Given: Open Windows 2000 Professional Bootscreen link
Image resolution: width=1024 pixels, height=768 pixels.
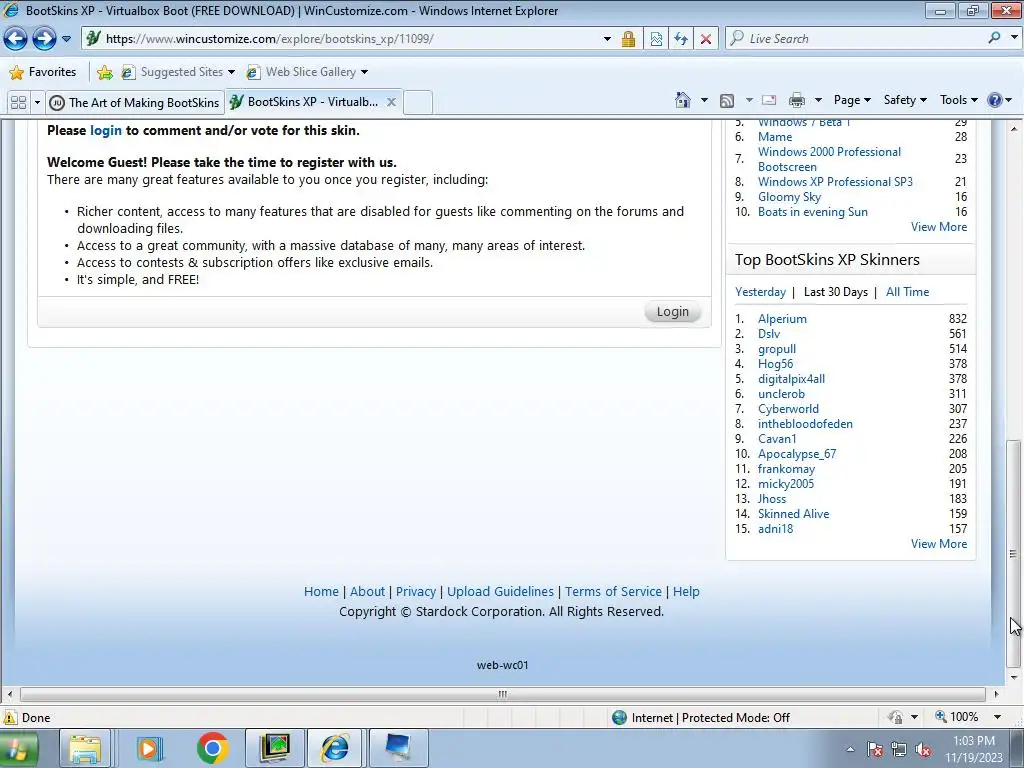Looking at the screenshot, I should click(x=829, y=159).
